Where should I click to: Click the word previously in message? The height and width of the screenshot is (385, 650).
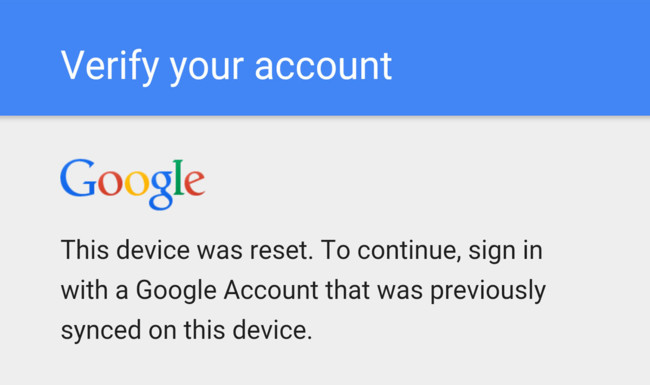pyautogui.click(x=488, y=291)
